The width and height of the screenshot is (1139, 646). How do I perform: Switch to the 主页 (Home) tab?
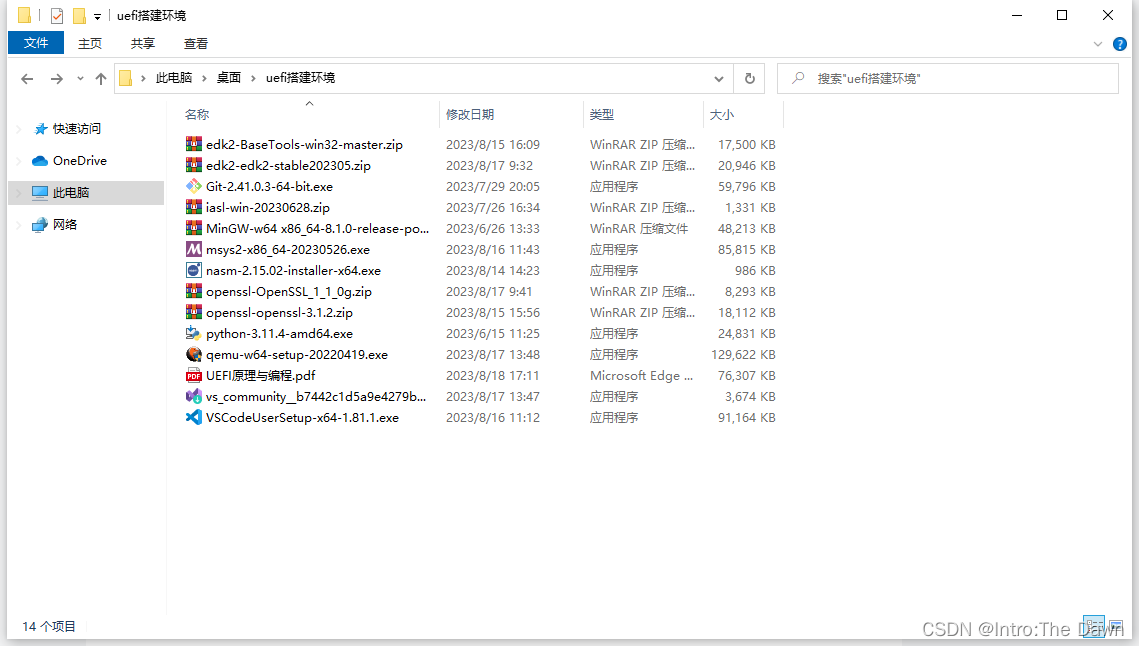(x=90, y=44)
